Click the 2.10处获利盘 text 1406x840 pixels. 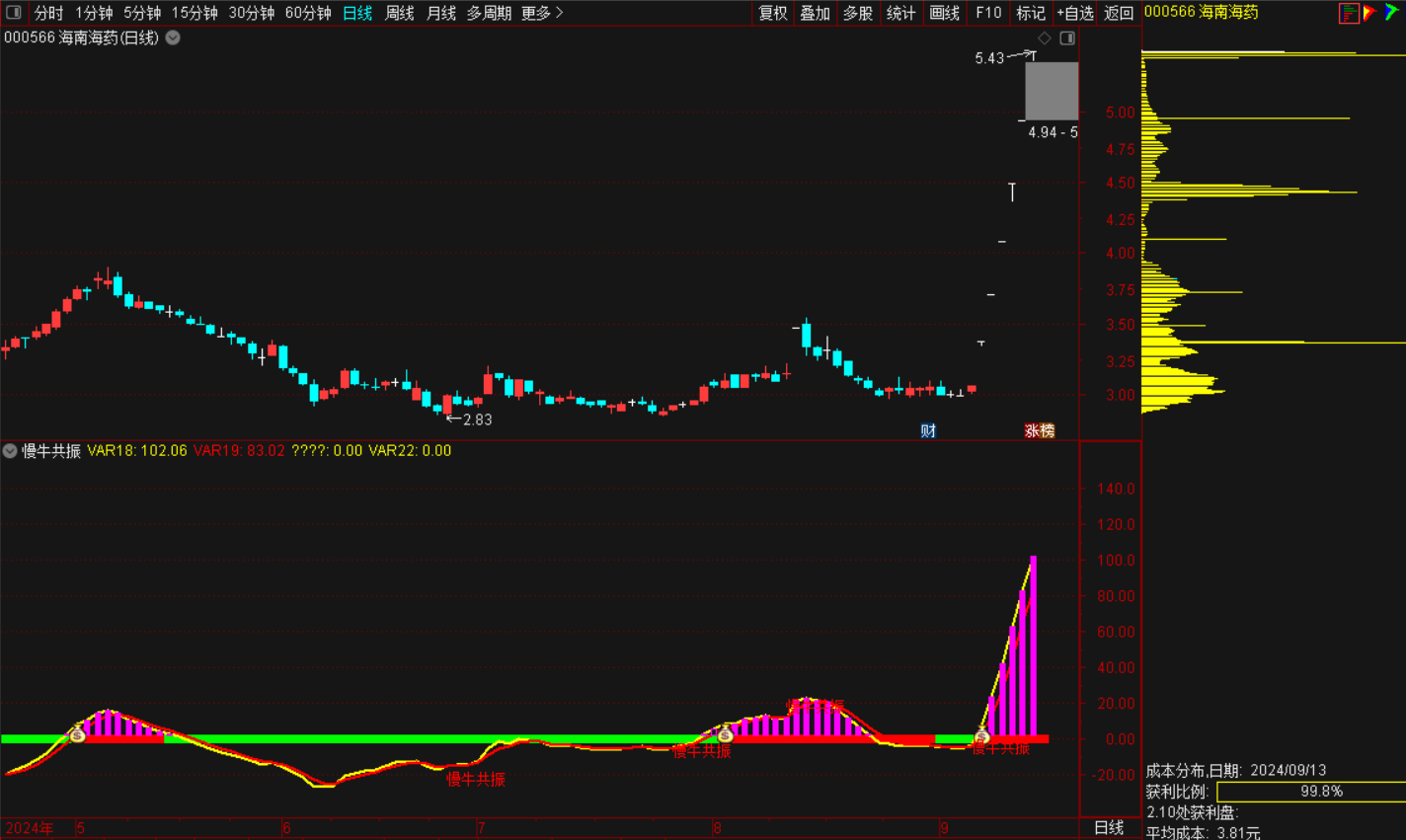pos(1192,812)
